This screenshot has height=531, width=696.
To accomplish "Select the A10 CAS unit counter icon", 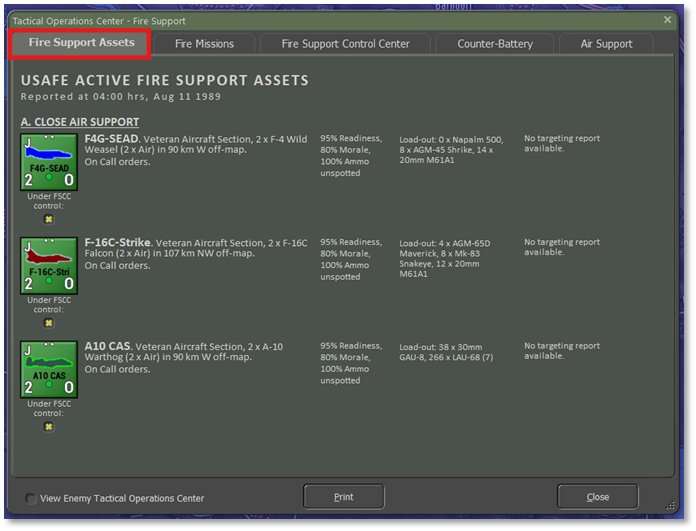I will click(x=49, y=368).
